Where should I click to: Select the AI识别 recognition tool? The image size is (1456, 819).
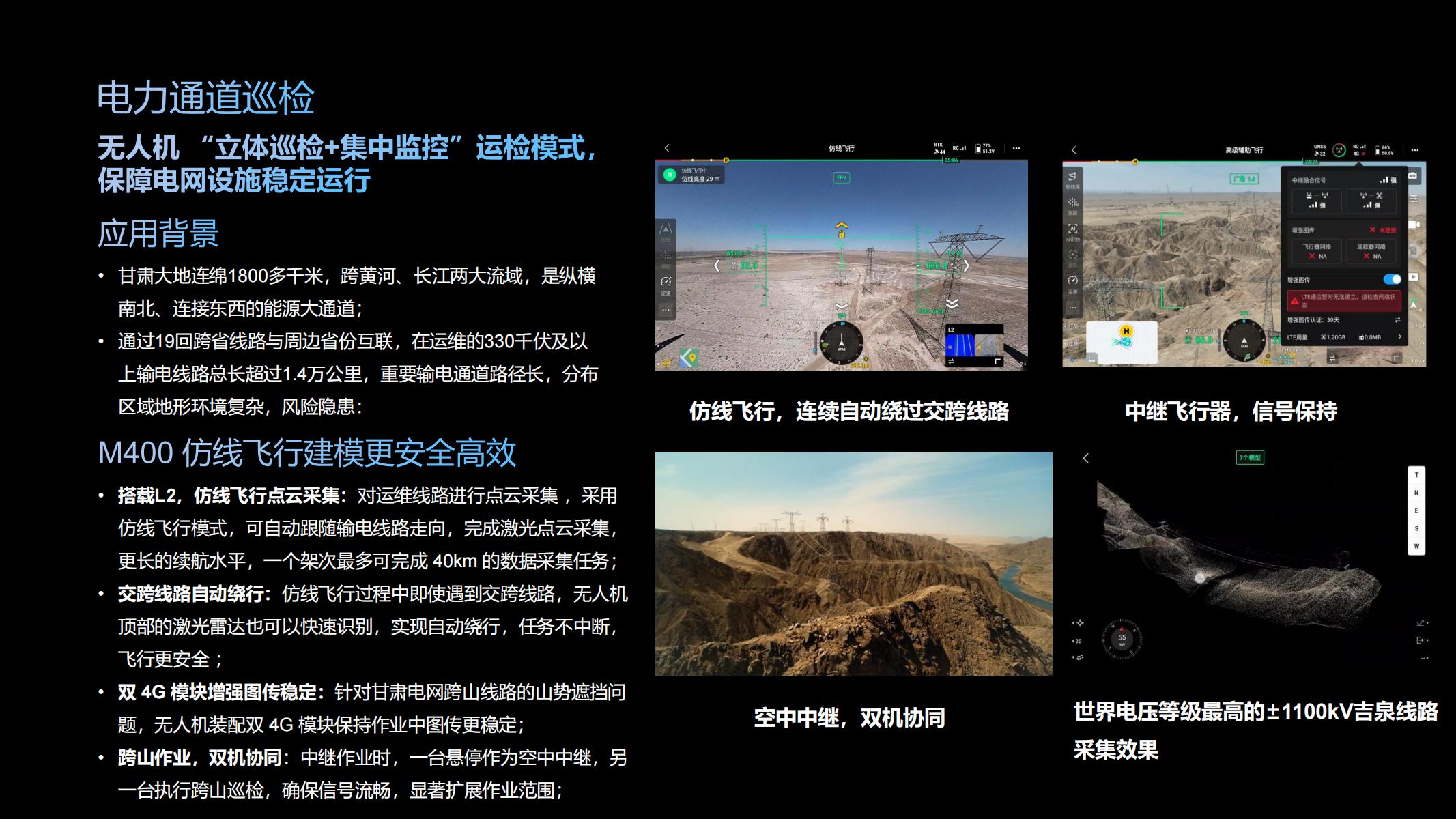1072,230
